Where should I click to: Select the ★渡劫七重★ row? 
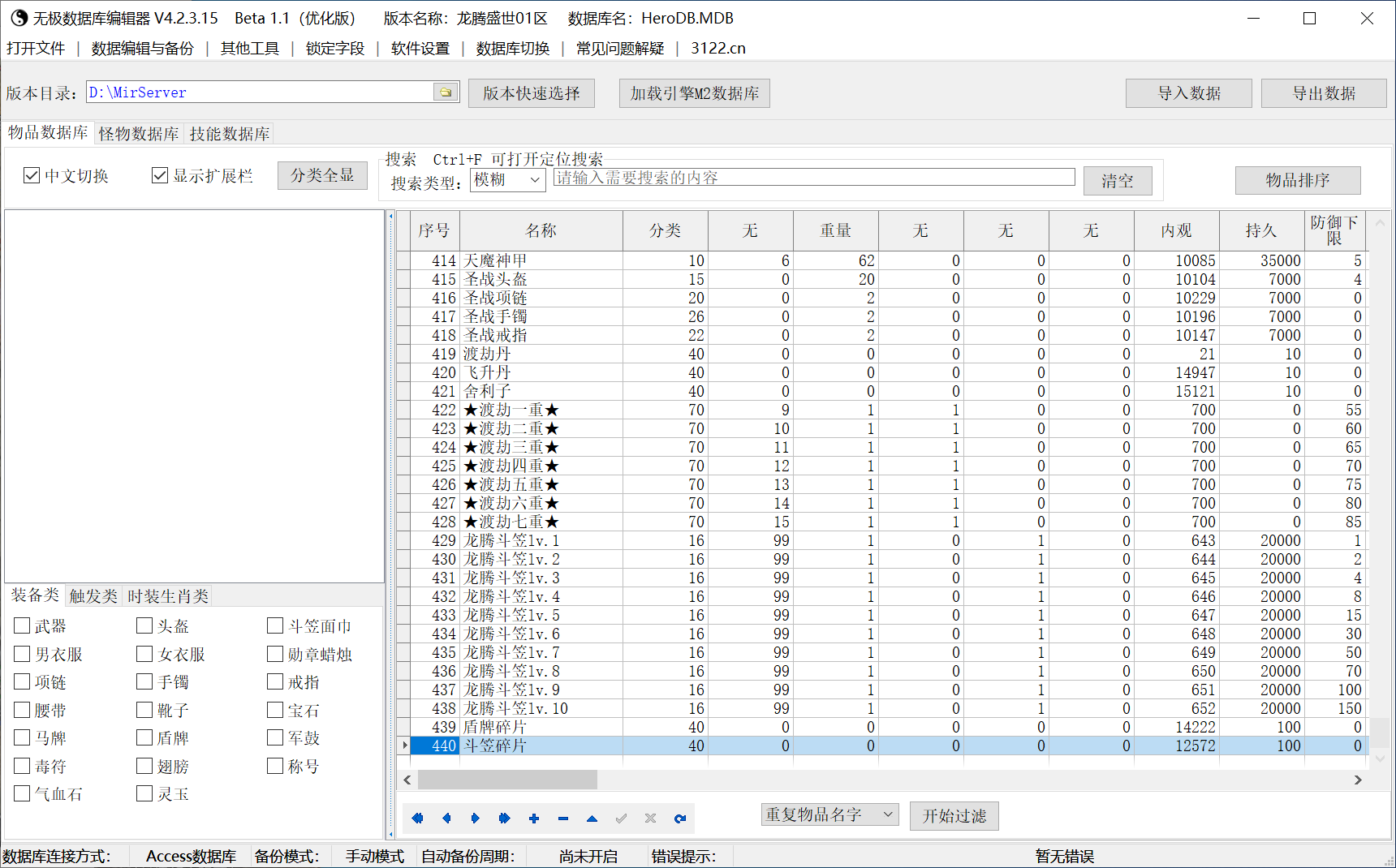882,522
